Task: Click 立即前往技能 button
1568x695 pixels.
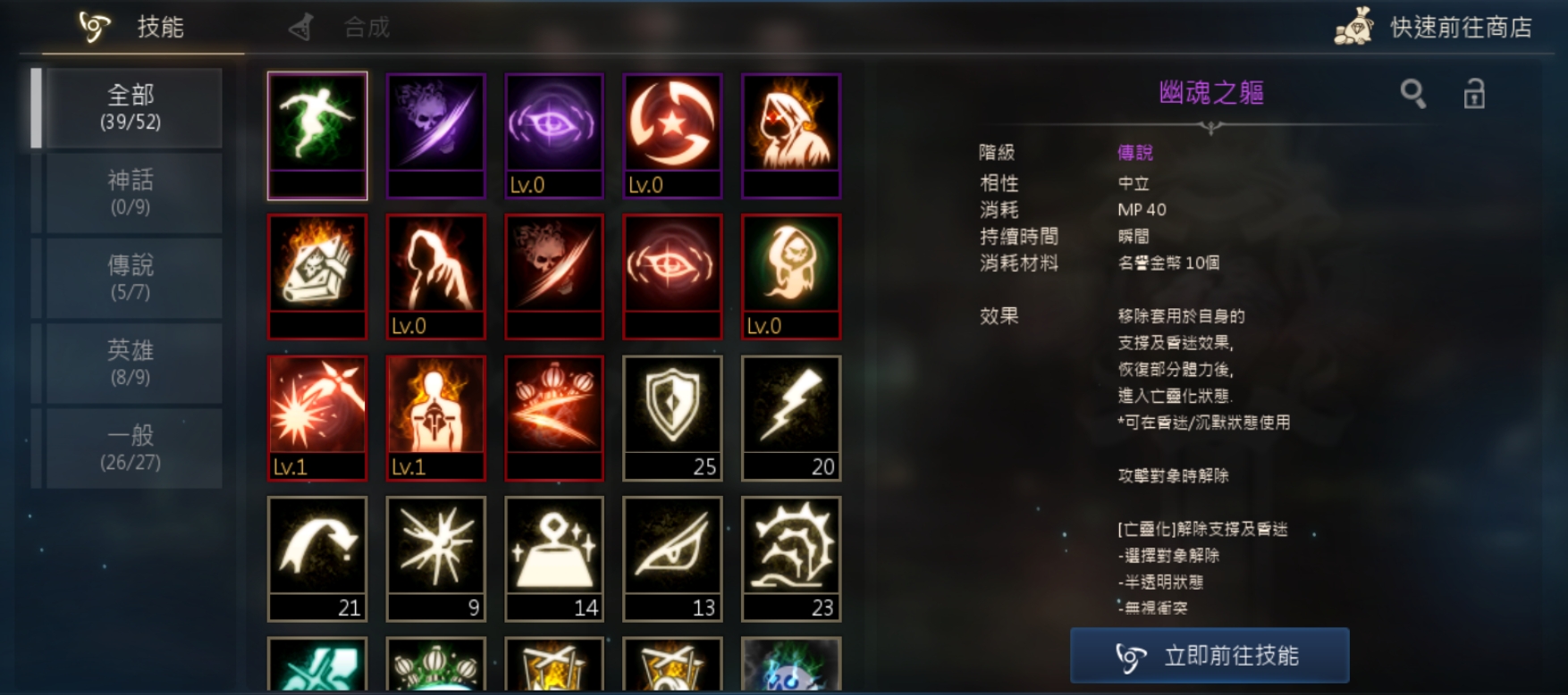Action: (1210, 656)
